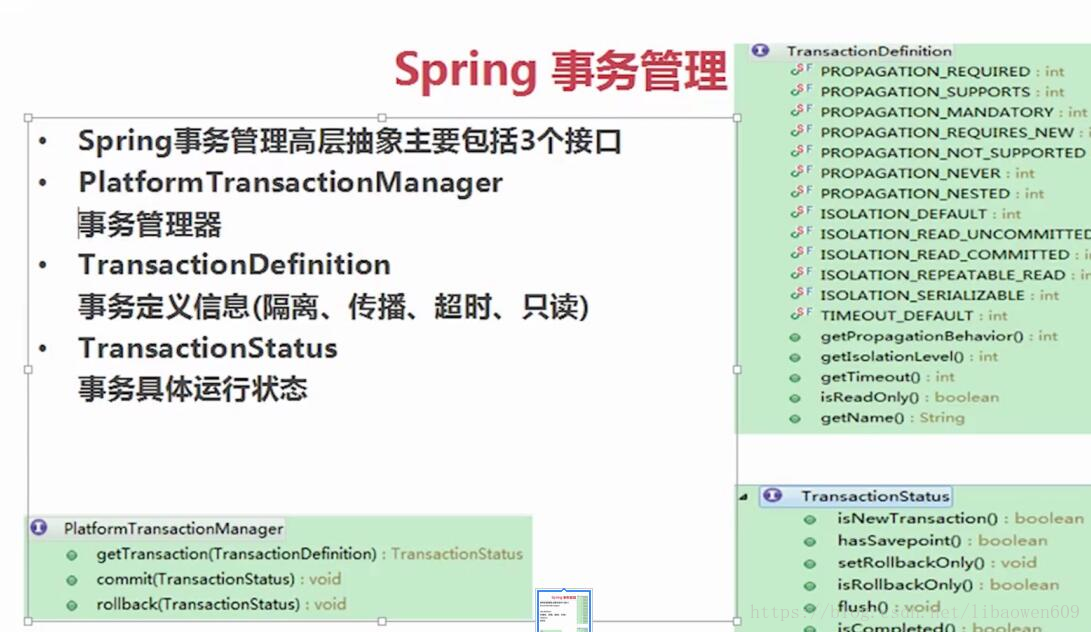
Task: Click the setRollbackOnly() method icon
Action: pyautogui.click(x=810, y=563)
